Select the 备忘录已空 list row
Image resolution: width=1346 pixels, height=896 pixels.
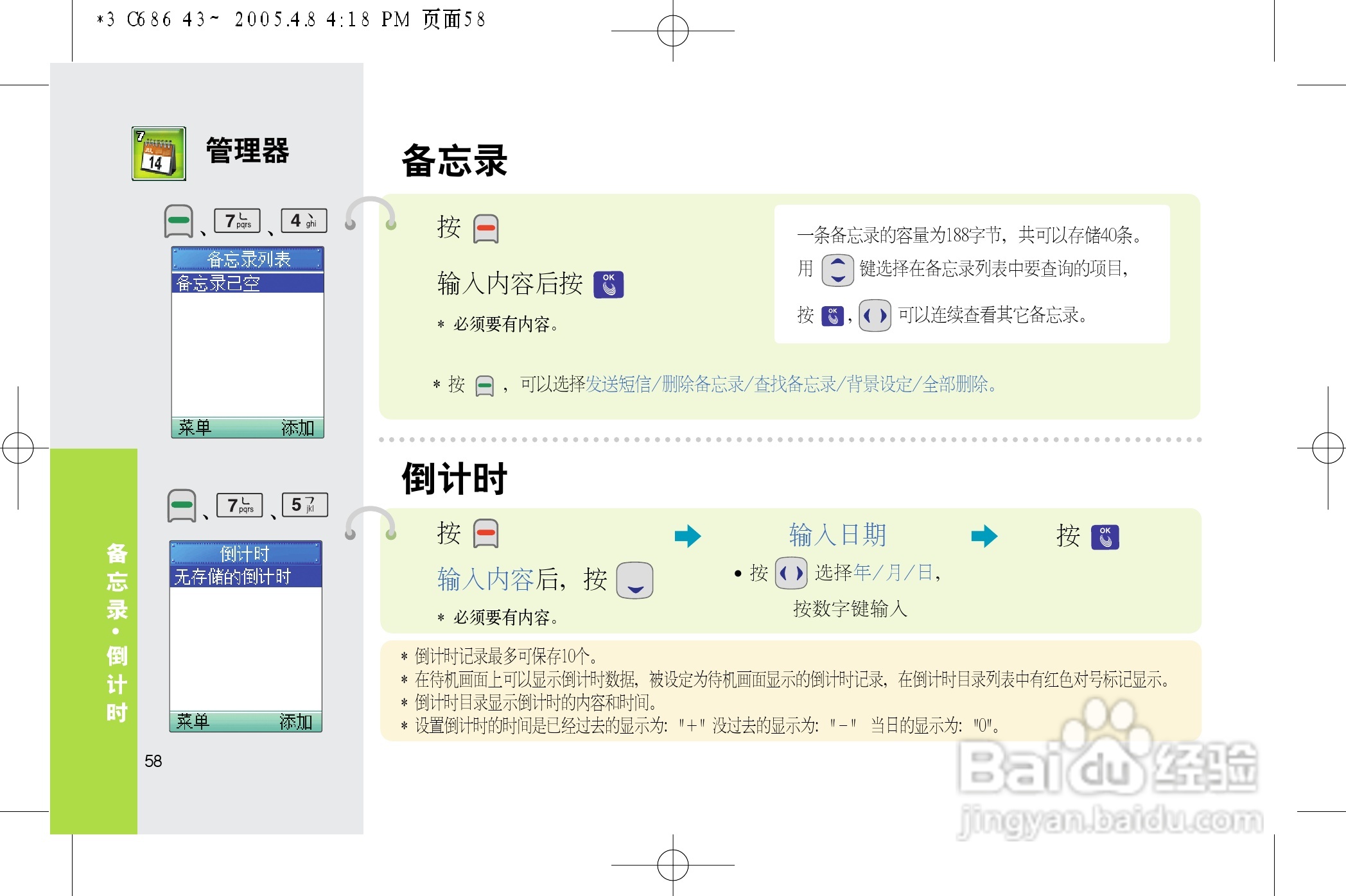[x=247, y=283]
